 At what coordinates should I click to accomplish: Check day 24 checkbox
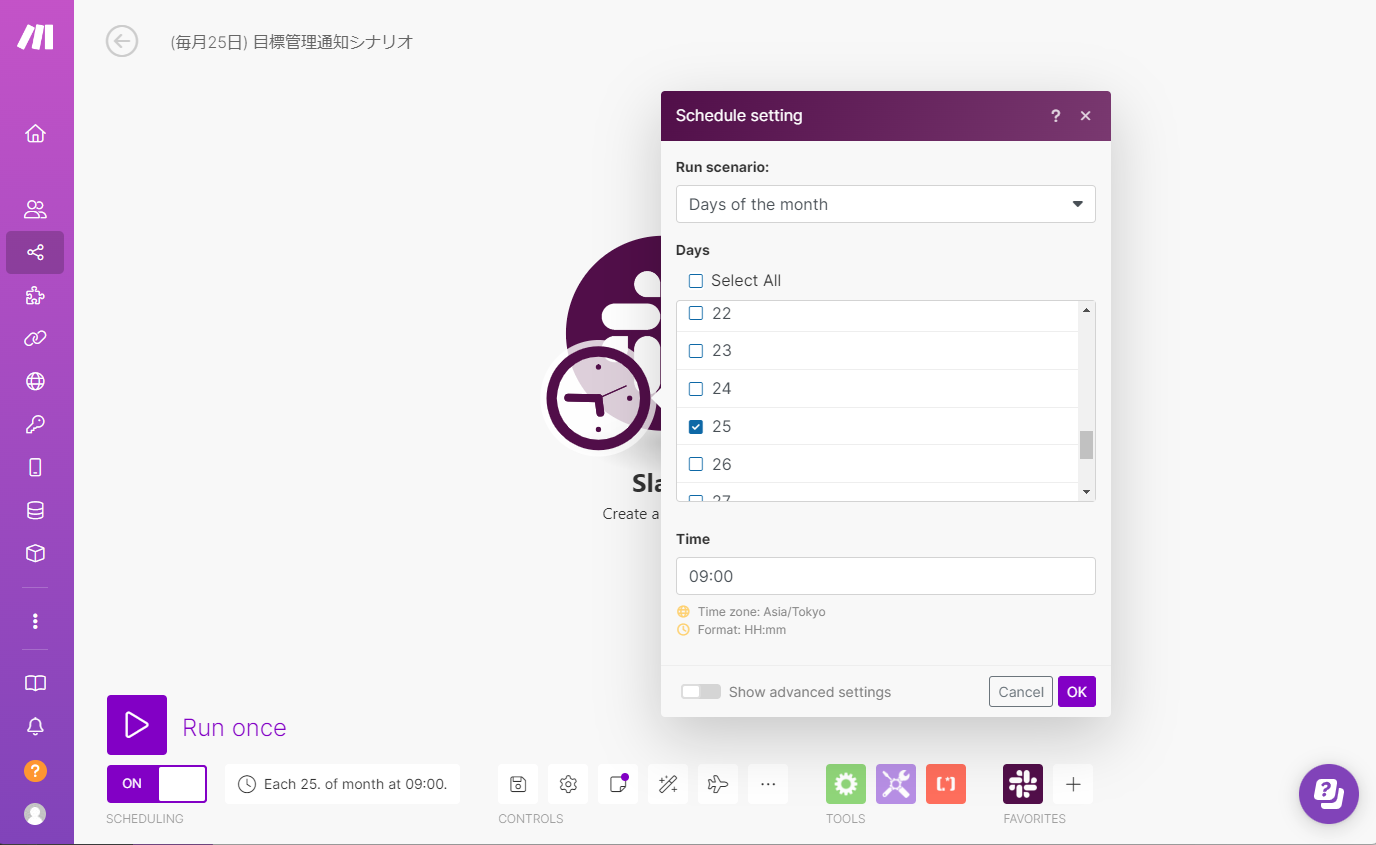click(x=696, y=389)
